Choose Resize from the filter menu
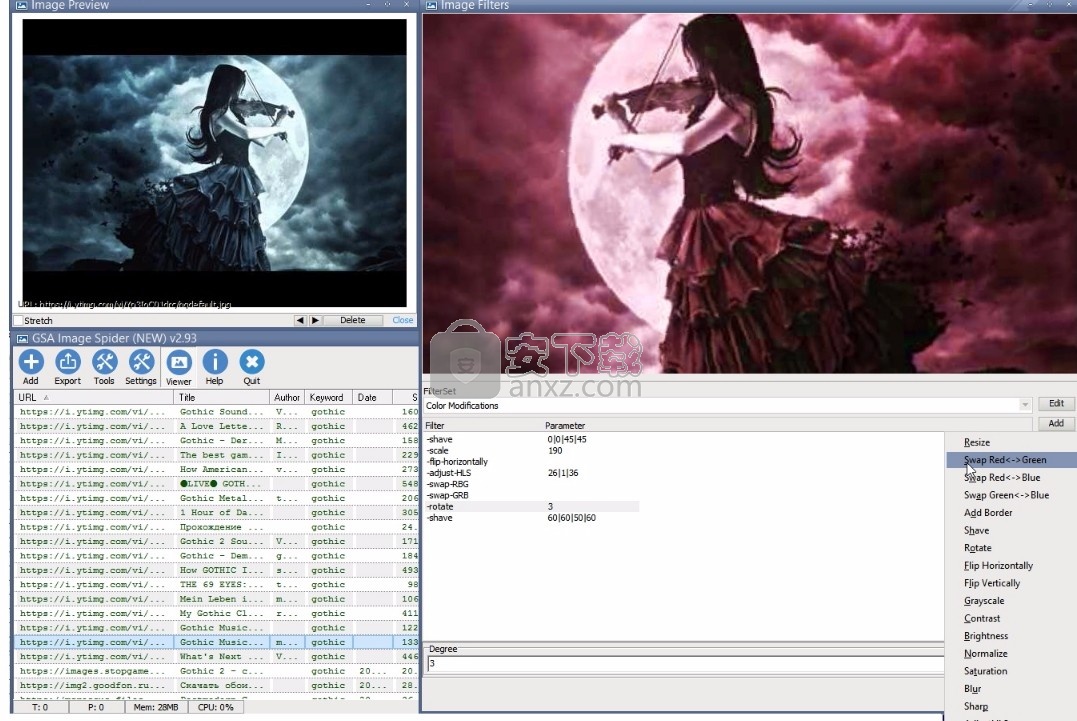Image resolution: width=1077 pixels, height=721 pixels. coord(977,442)
